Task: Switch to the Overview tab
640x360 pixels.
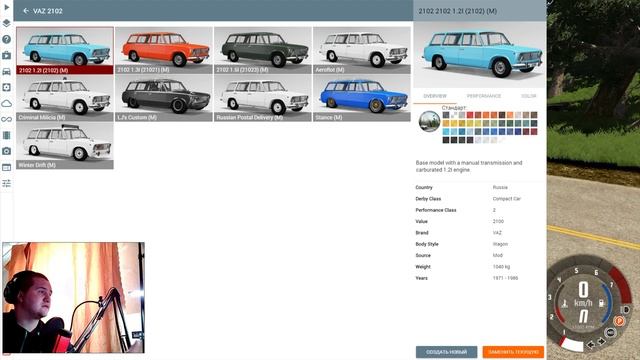Action: click(x=435, y=96)
